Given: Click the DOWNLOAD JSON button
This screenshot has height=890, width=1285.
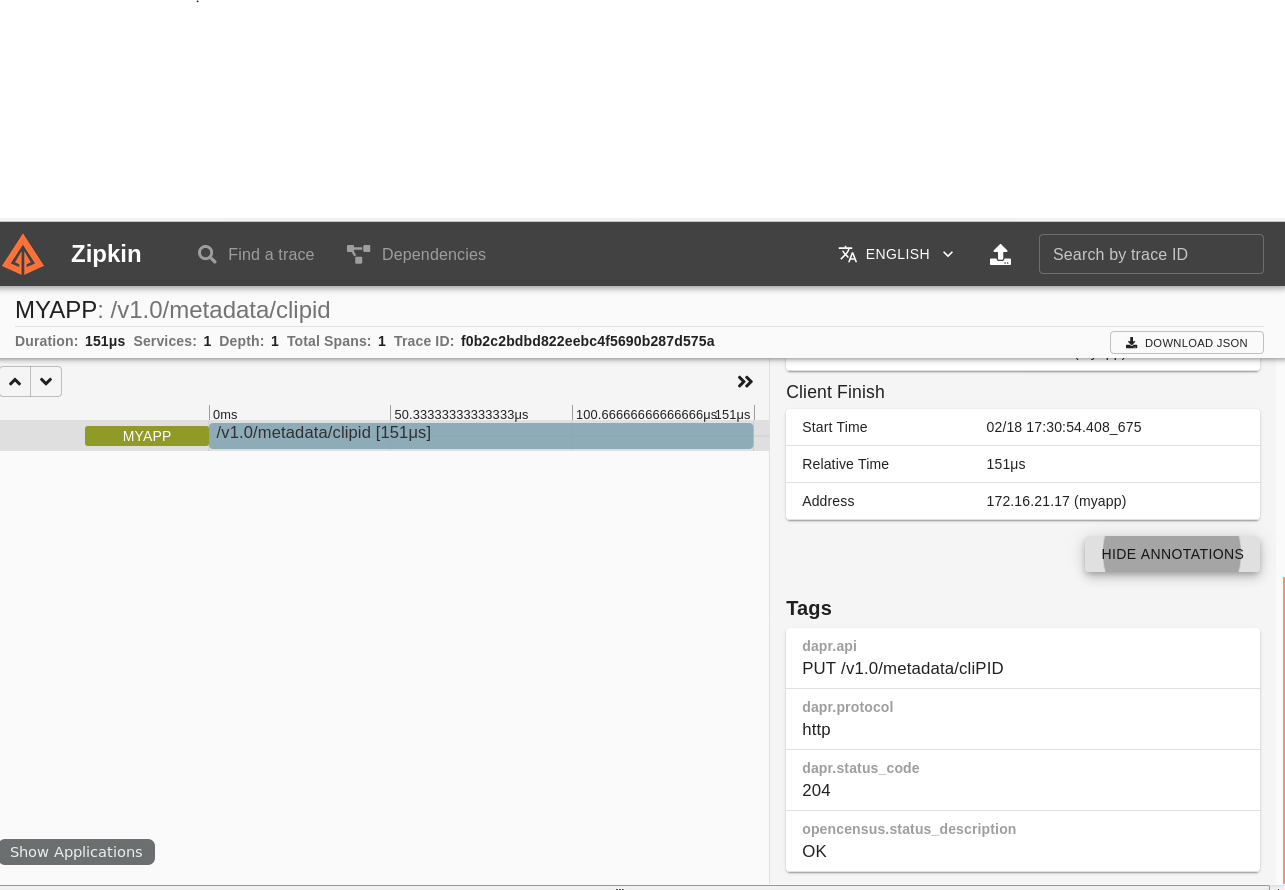Looking at the screenshot, I should [x=1187, y=342].
